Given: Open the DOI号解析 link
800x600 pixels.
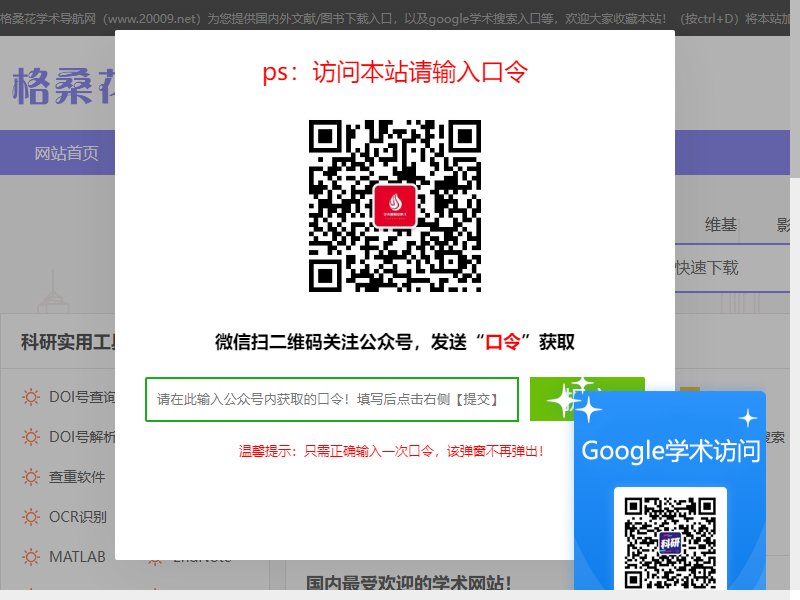Looking at the screenshot, I should click(x=82, y=437).
